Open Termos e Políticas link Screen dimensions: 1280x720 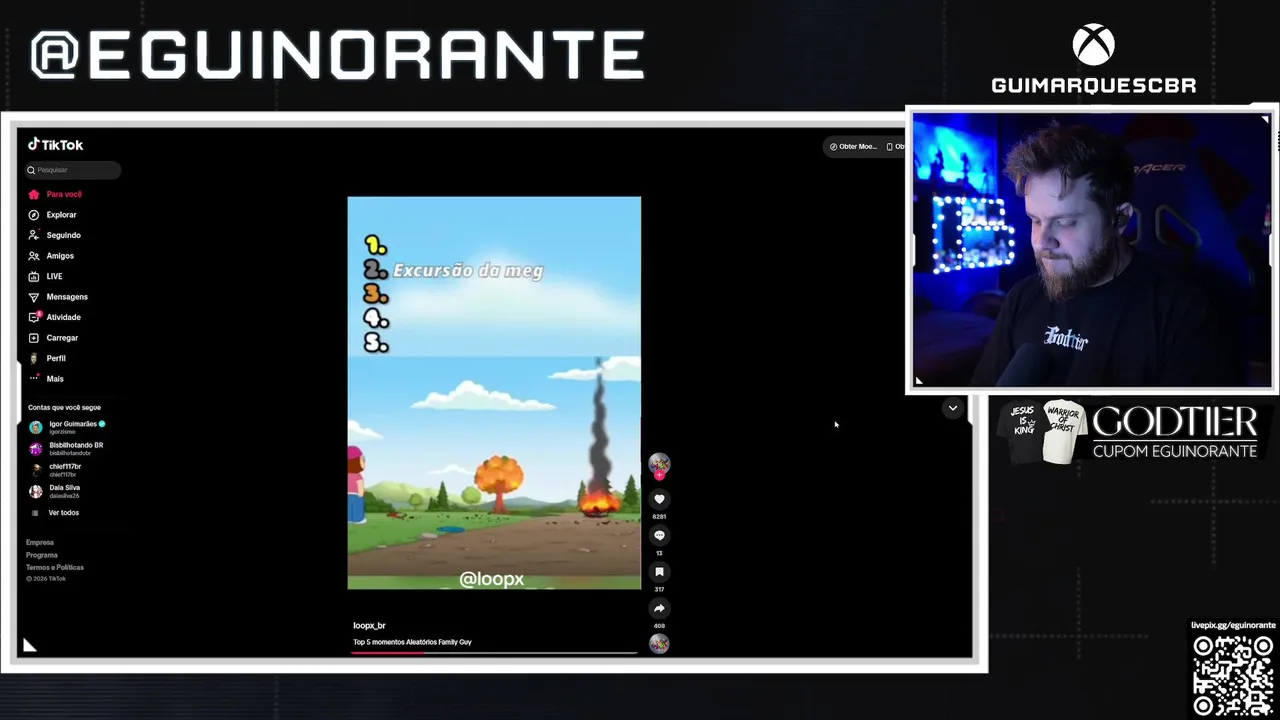click(55, 567)
